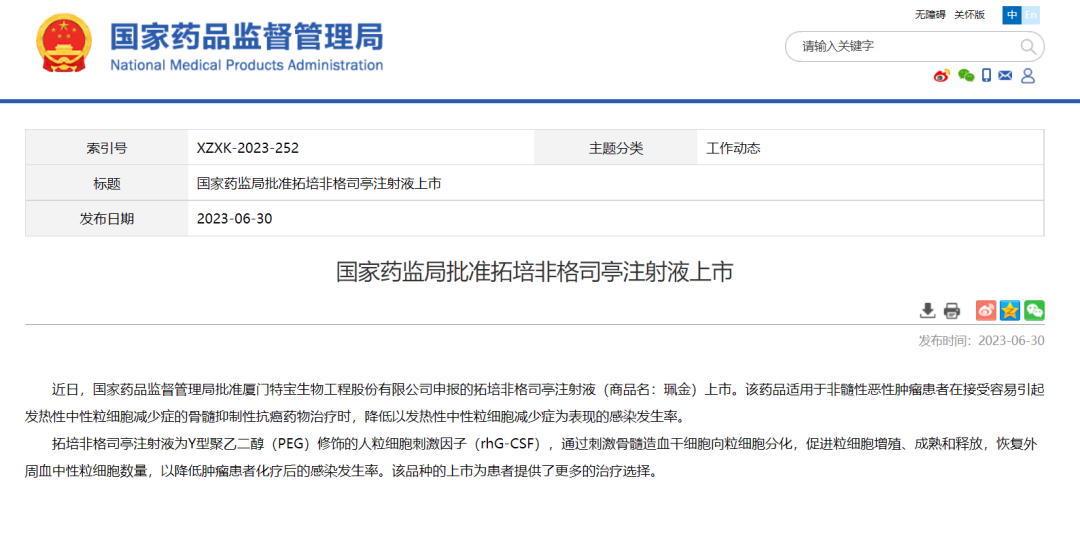The height and width of the screenshot is (555, 1080).
Task: Click the first article paragraph starting 近日
Action: [x=534, y=403]
